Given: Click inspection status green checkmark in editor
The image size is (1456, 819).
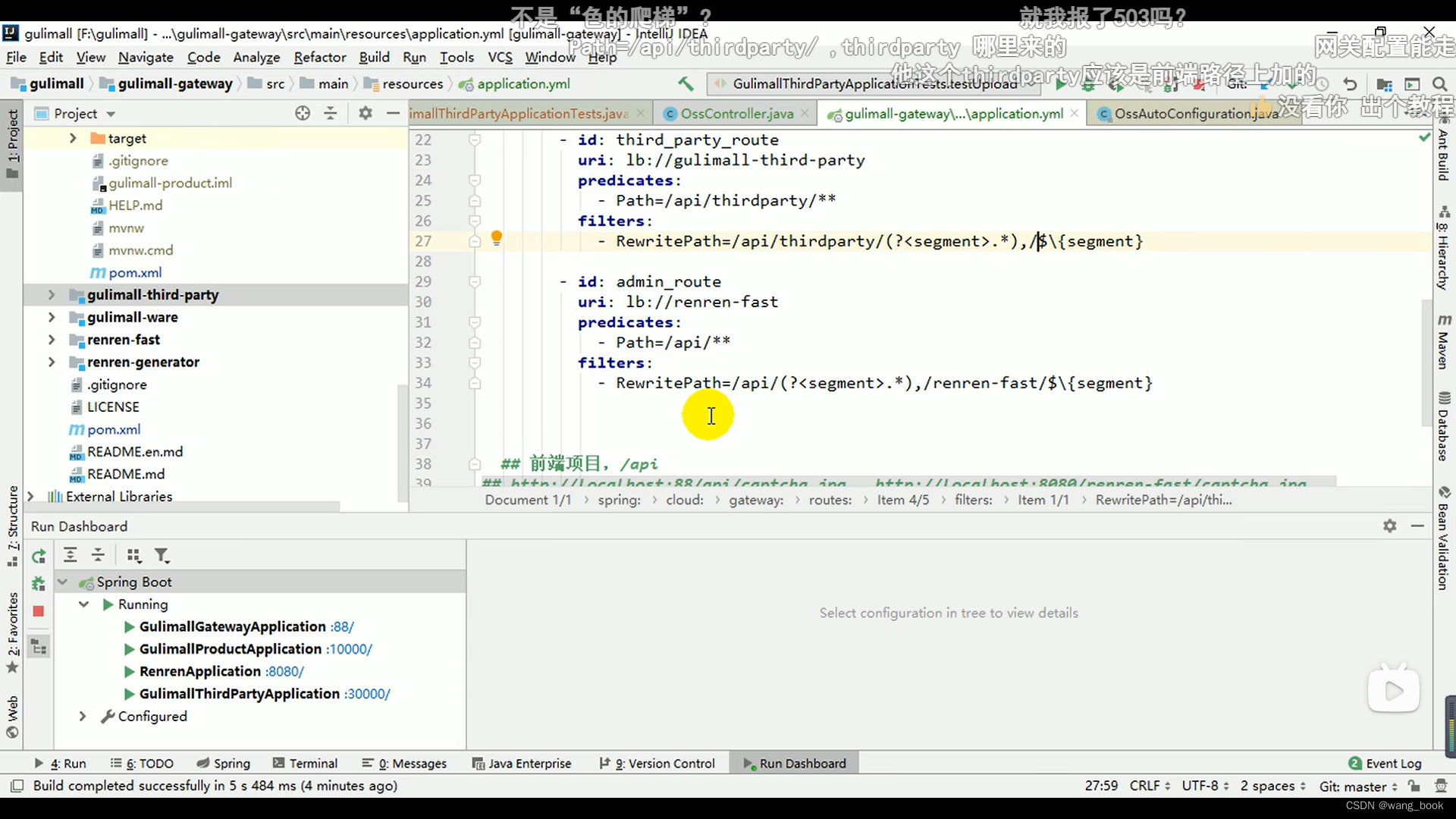Looking at the screenshot, I should coord(1424,138).
